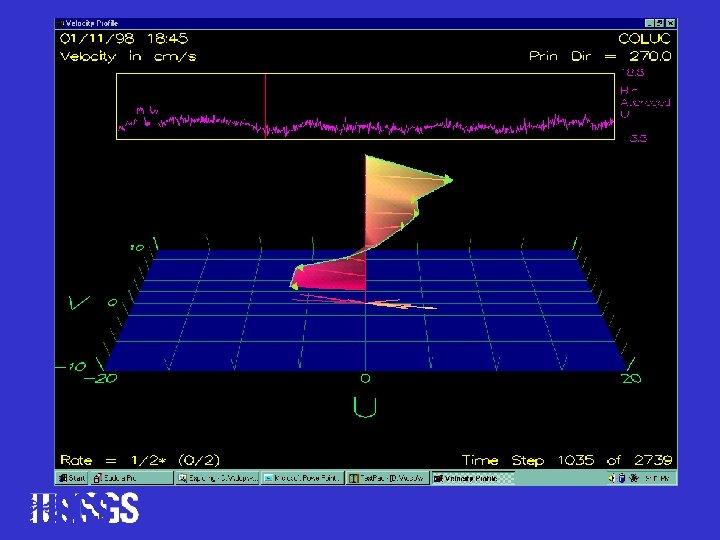Click the taskbar clock
The width and height of the screenshot is (720, 540).
657,478
